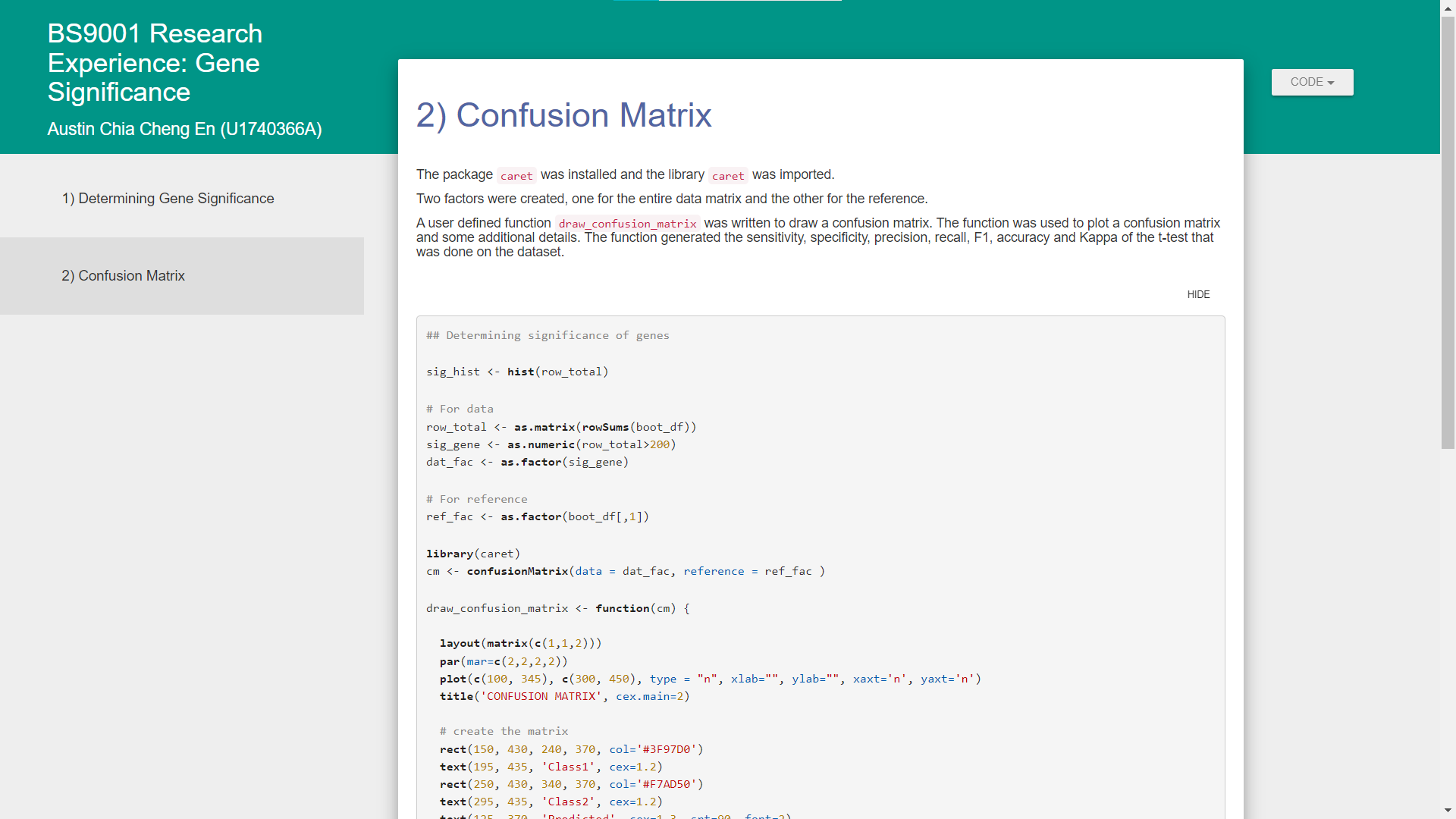Click the scrollbar down arrow
This screenshot has height=819, width=1456.
(1447, 811)
